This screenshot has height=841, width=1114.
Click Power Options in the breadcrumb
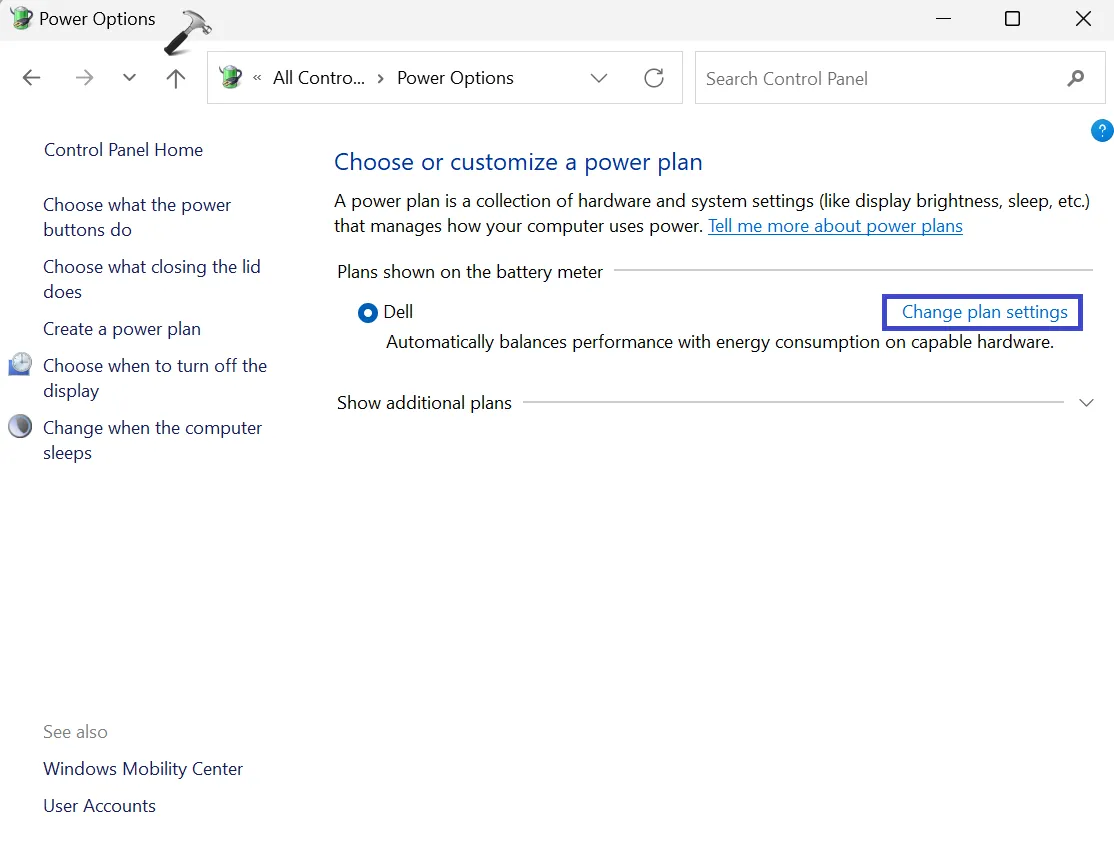pos(455,77)
